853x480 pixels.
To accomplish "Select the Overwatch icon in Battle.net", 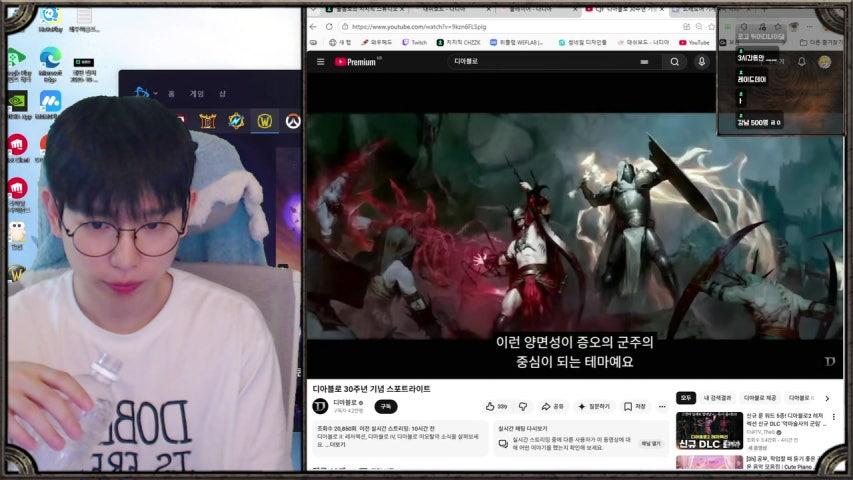I will 292,122.
